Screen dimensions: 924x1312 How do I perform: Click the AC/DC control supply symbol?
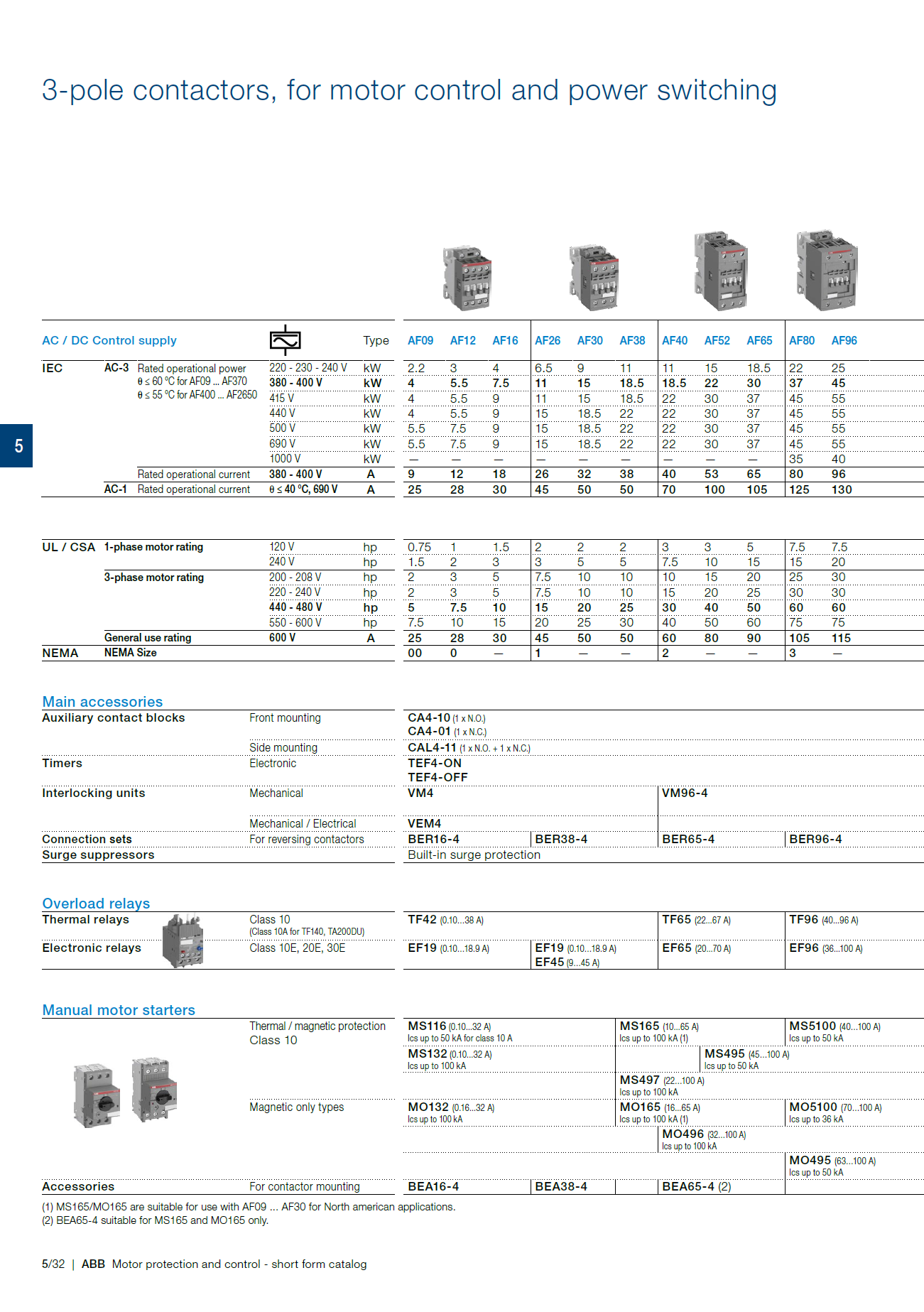click(285, 340)
